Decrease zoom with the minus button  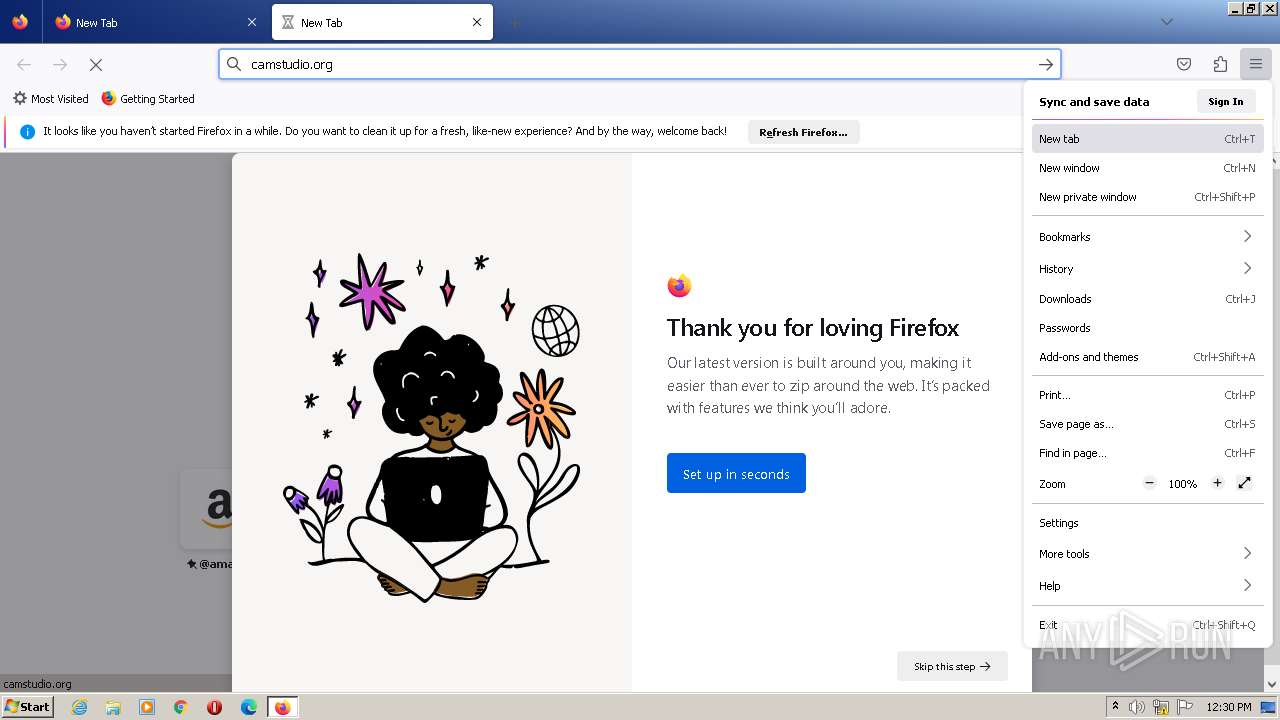(x=1150, y=483)
